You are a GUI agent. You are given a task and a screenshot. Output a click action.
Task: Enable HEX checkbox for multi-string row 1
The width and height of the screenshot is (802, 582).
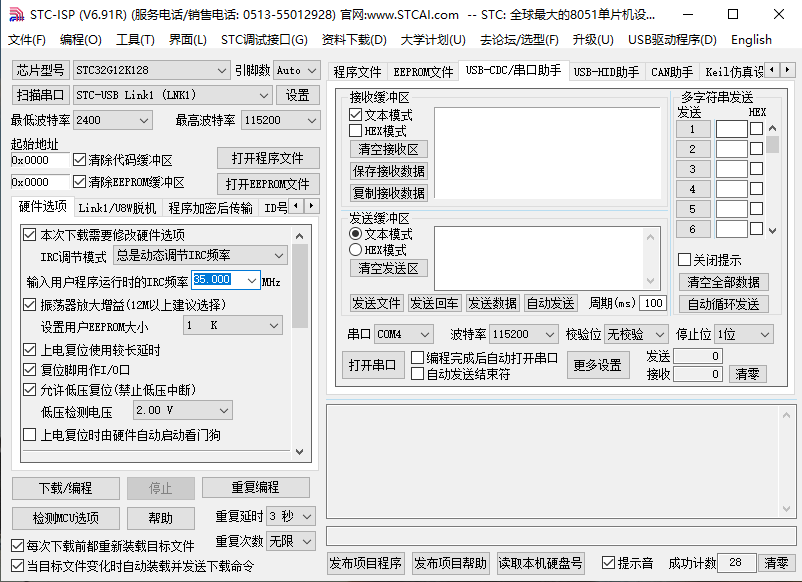tap(756, 128)
